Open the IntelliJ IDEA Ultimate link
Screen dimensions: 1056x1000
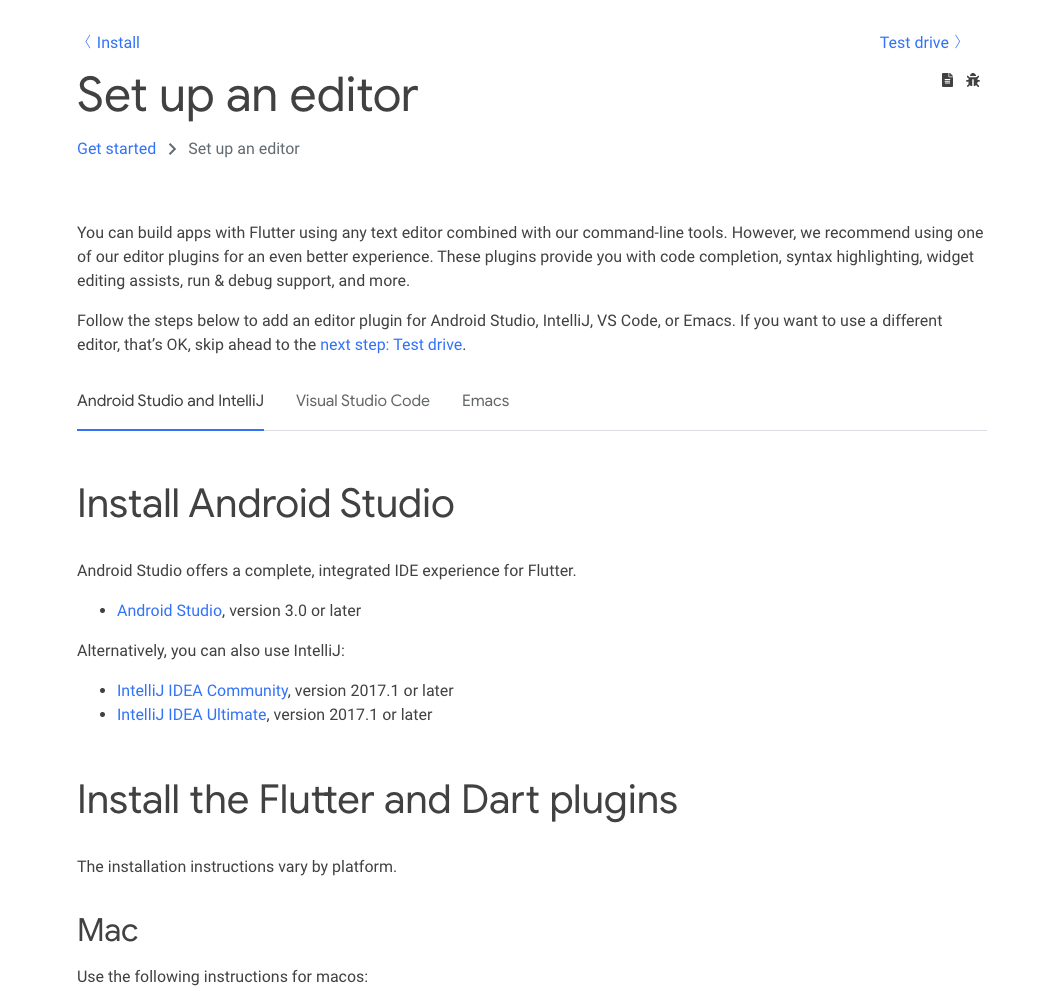pos(191,714)
